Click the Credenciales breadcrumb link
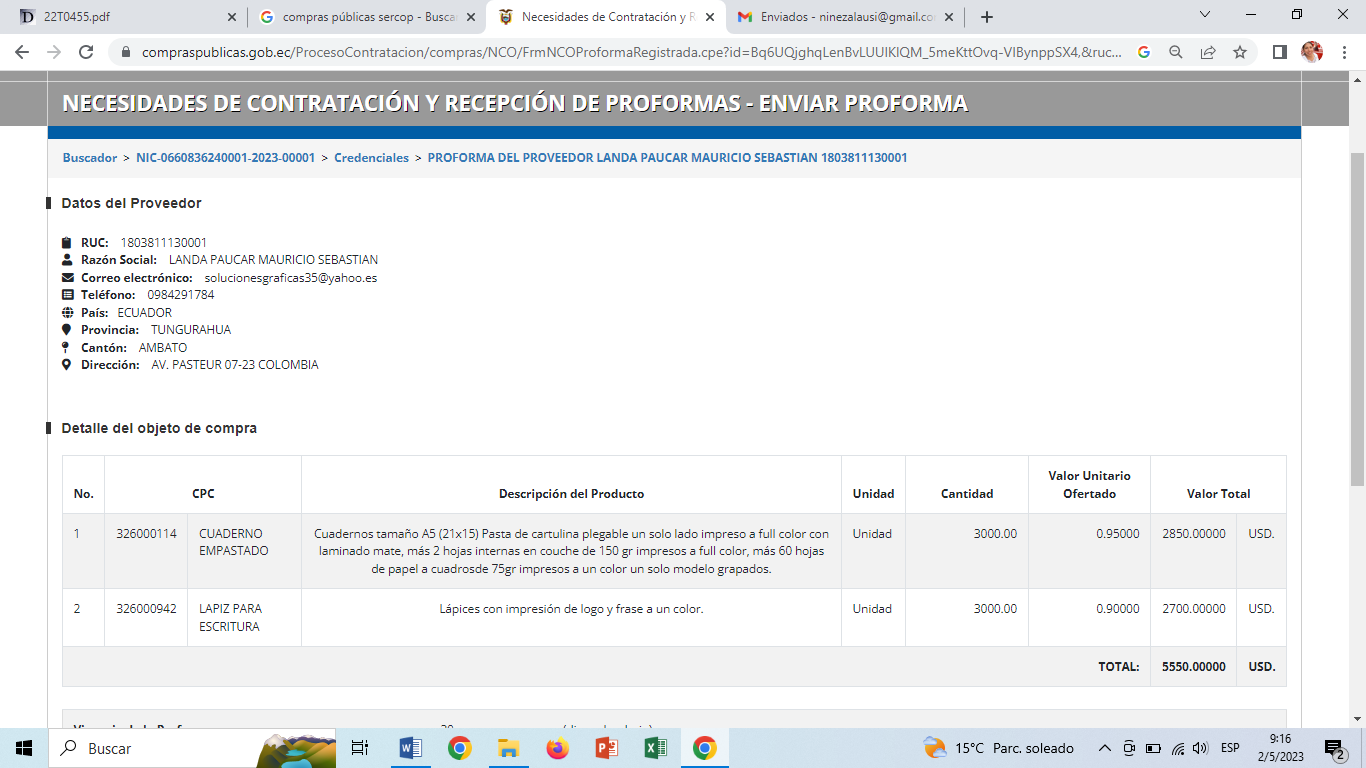 click(371, 158)
